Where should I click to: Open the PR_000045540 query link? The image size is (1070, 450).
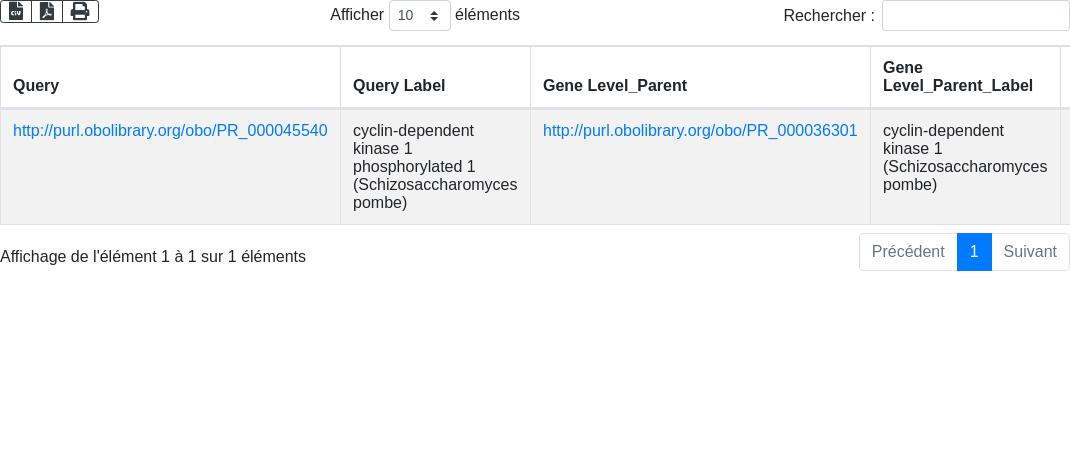coord(170,131)
